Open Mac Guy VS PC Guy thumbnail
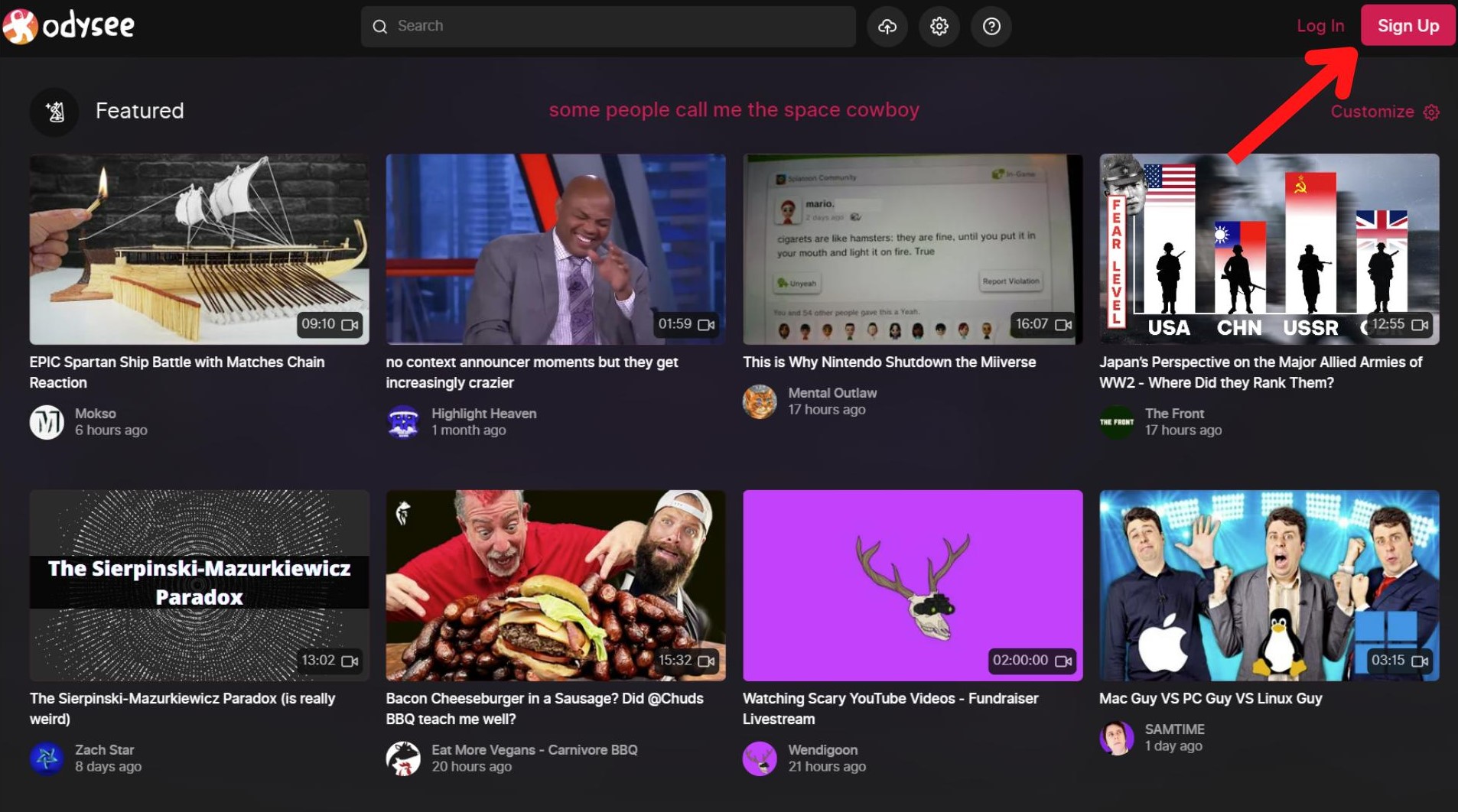1458x812 pixels. 1269,586
